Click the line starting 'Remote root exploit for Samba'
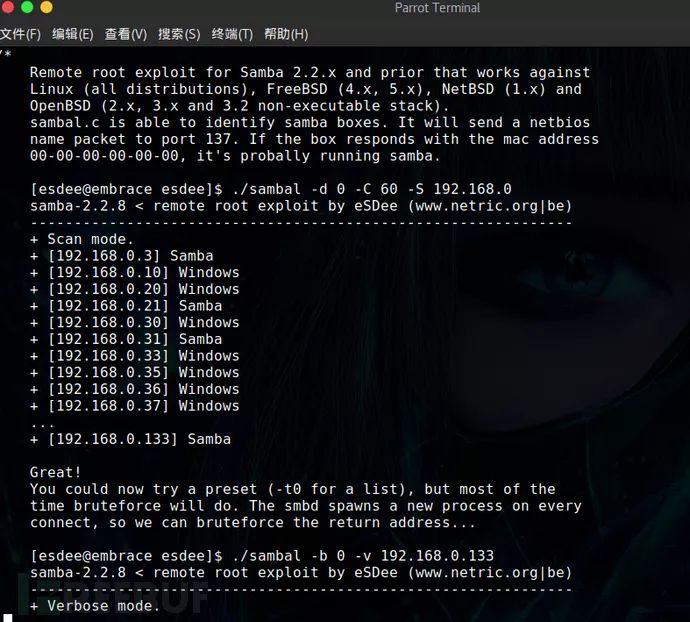This screenshot has height=622, width=690. point(310,73)
